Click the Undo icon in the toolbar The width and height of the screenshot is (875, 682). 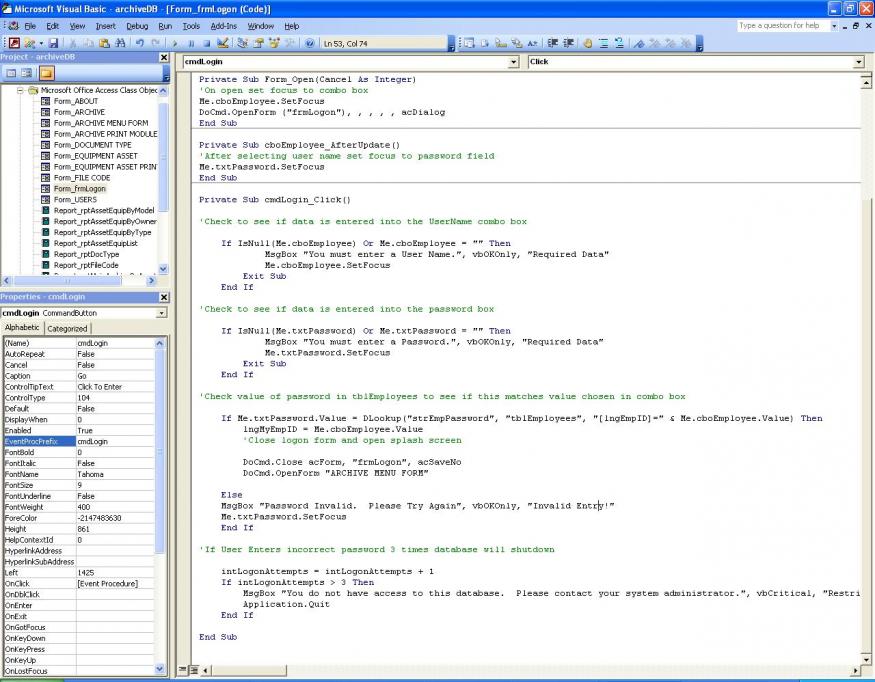click(x=139, y=43)
